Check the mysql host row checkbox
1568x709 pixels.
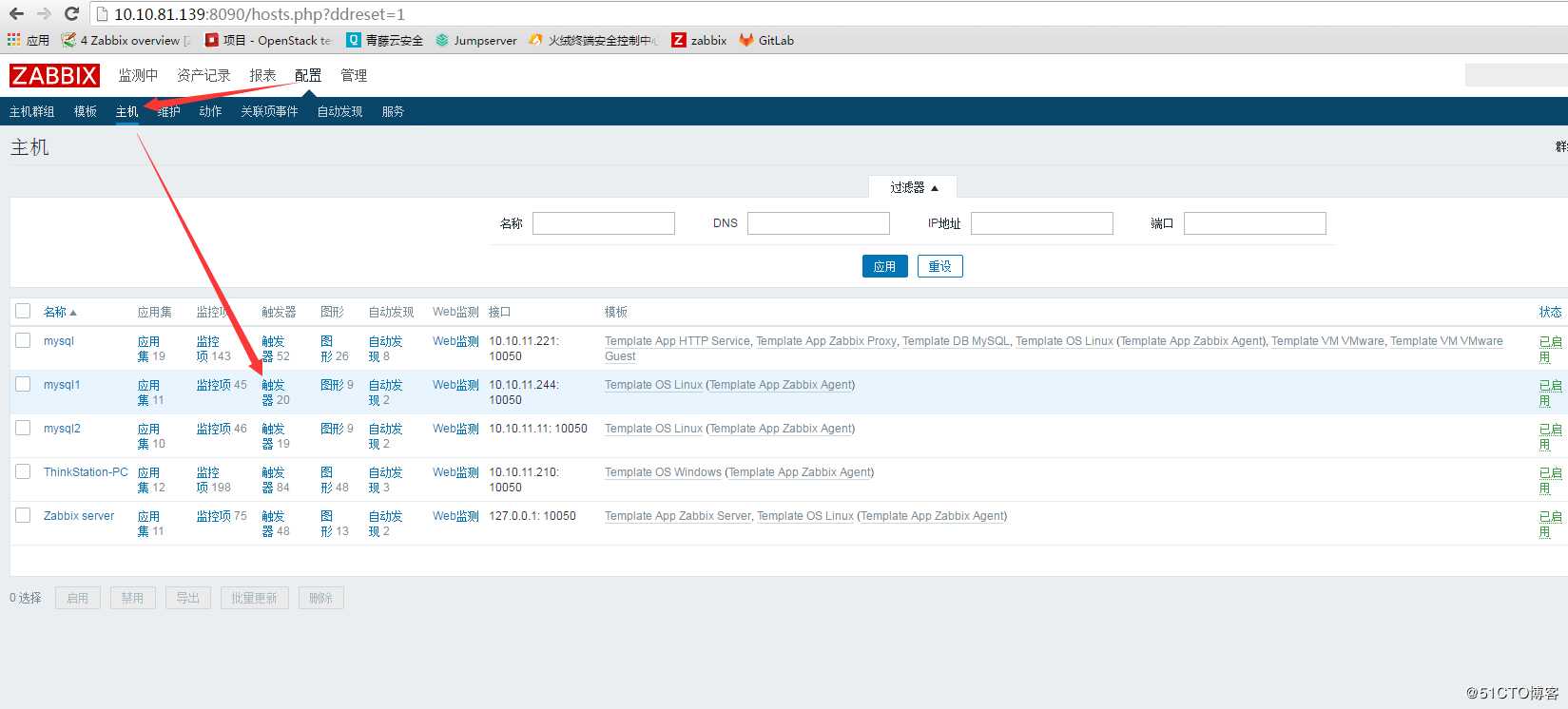click(x=23, y=340)
